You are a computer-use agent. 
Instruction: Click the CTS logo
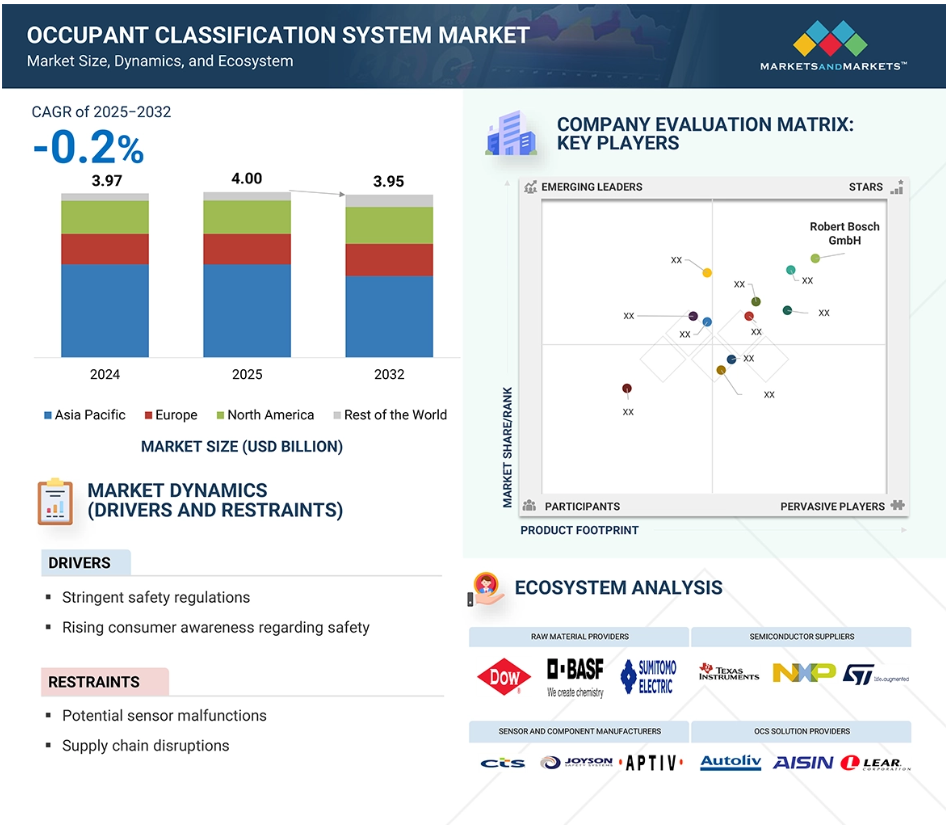click(x=503, y=763)
